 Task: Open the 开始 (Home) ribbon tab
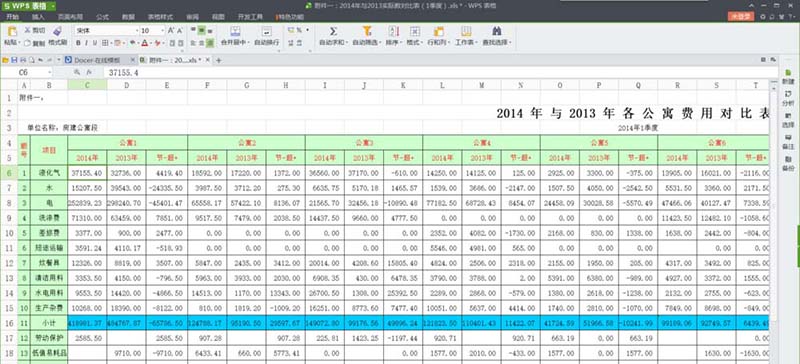[x=12, y=17]
